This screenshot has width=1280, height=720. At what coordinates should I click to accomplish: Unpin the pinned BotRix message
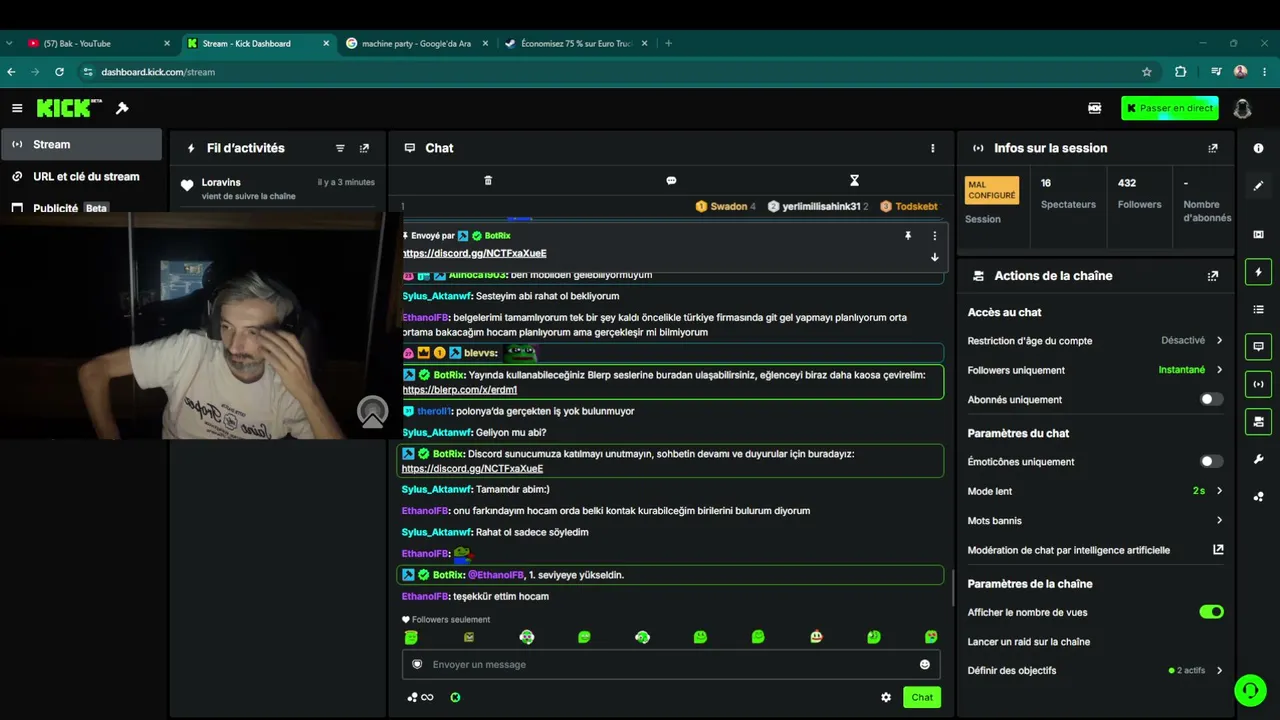908,236
